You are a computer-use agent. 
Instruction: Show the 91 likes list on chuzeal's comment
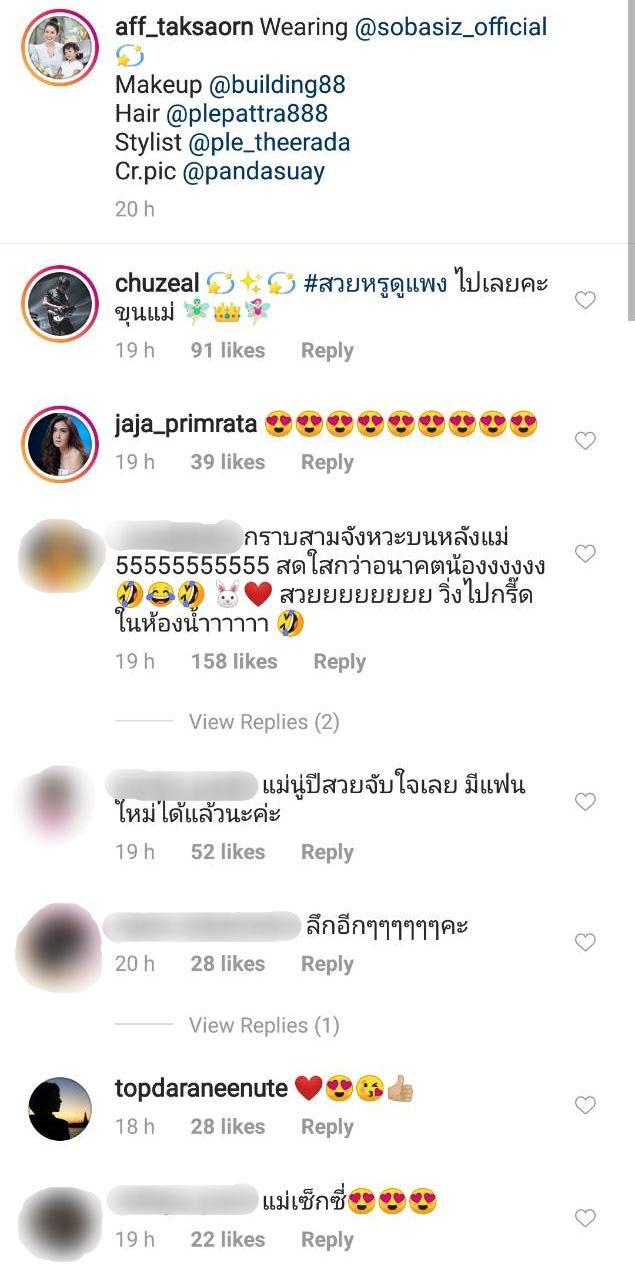click(x=228, y=351)
